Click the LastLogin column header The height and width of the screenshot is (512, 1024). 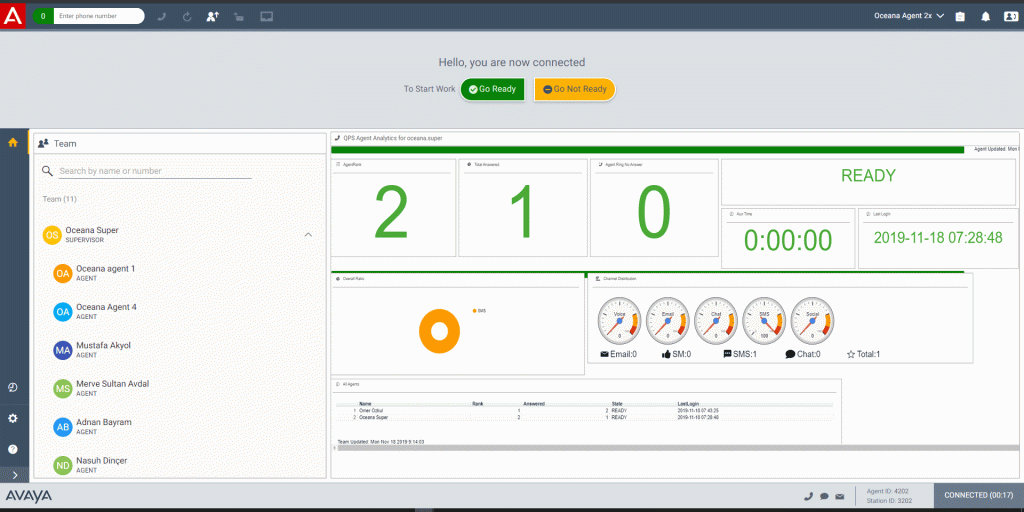[x=688, y=404]
